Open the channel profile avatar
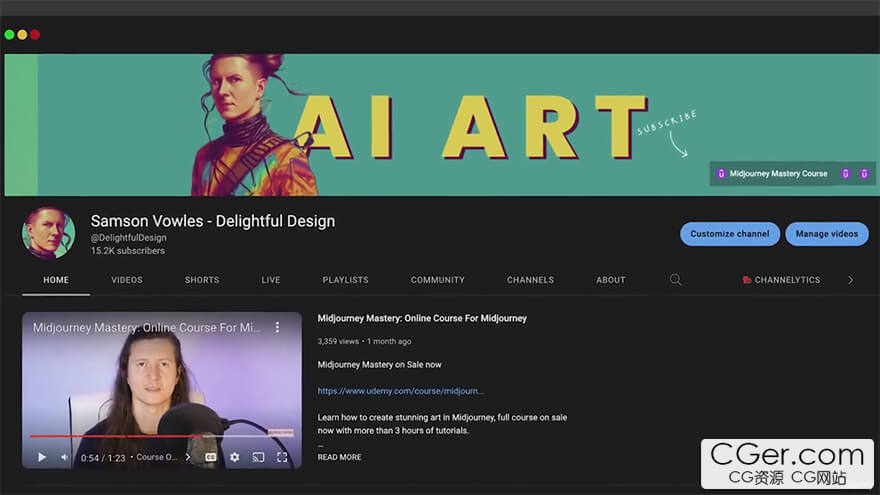Screen dimensions: 880x495 point(48,233)
